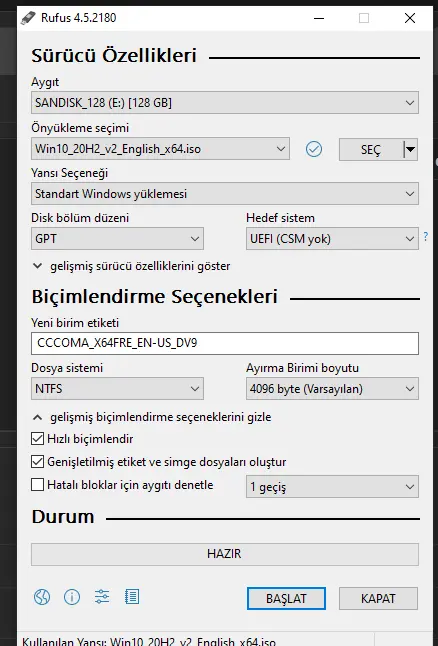
Task: Click the Kullanılan Yansı status bar text
Action: click(x=149, y=641)
